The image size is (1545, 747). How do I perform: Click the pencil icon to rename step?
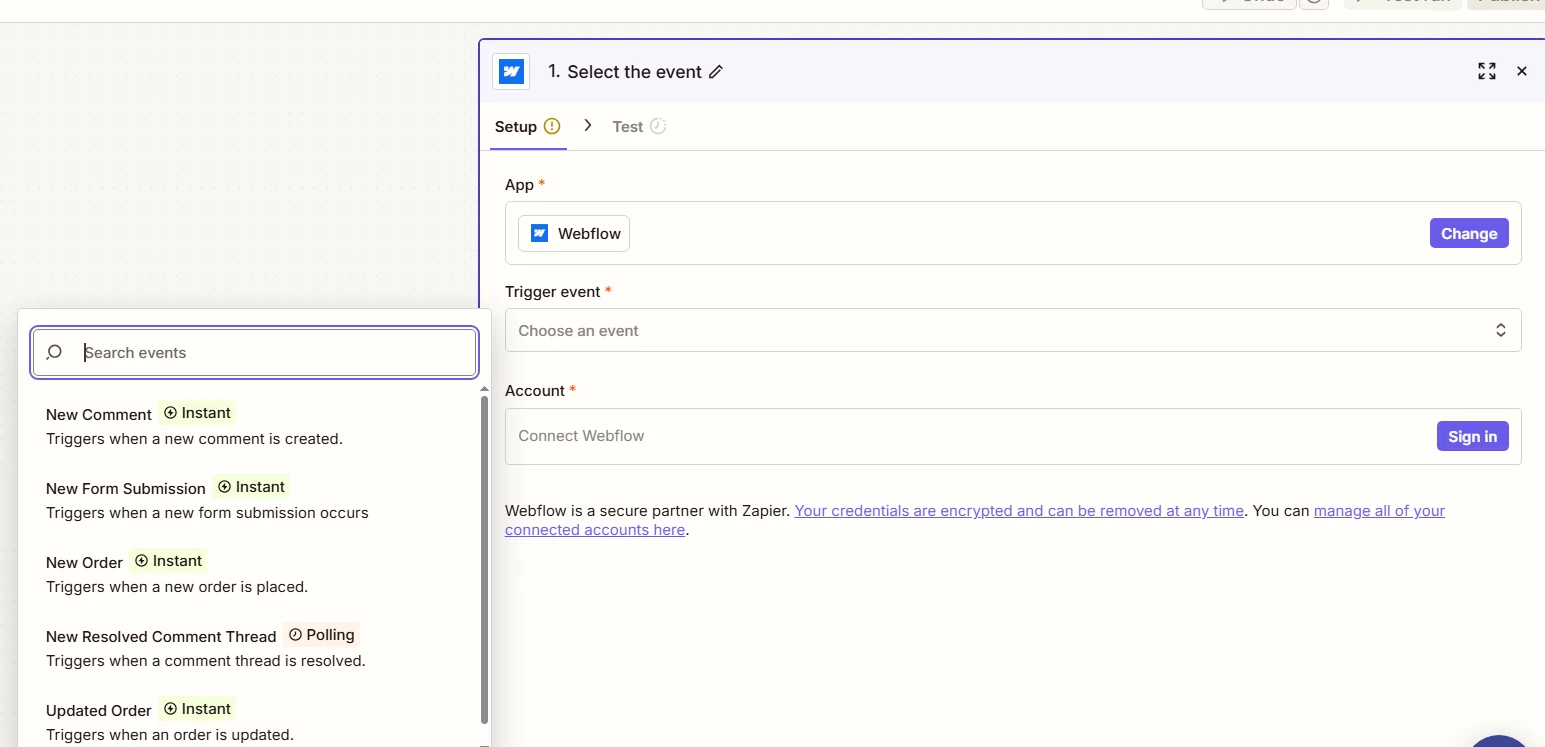pyautogui.click(x=716, y=72)
